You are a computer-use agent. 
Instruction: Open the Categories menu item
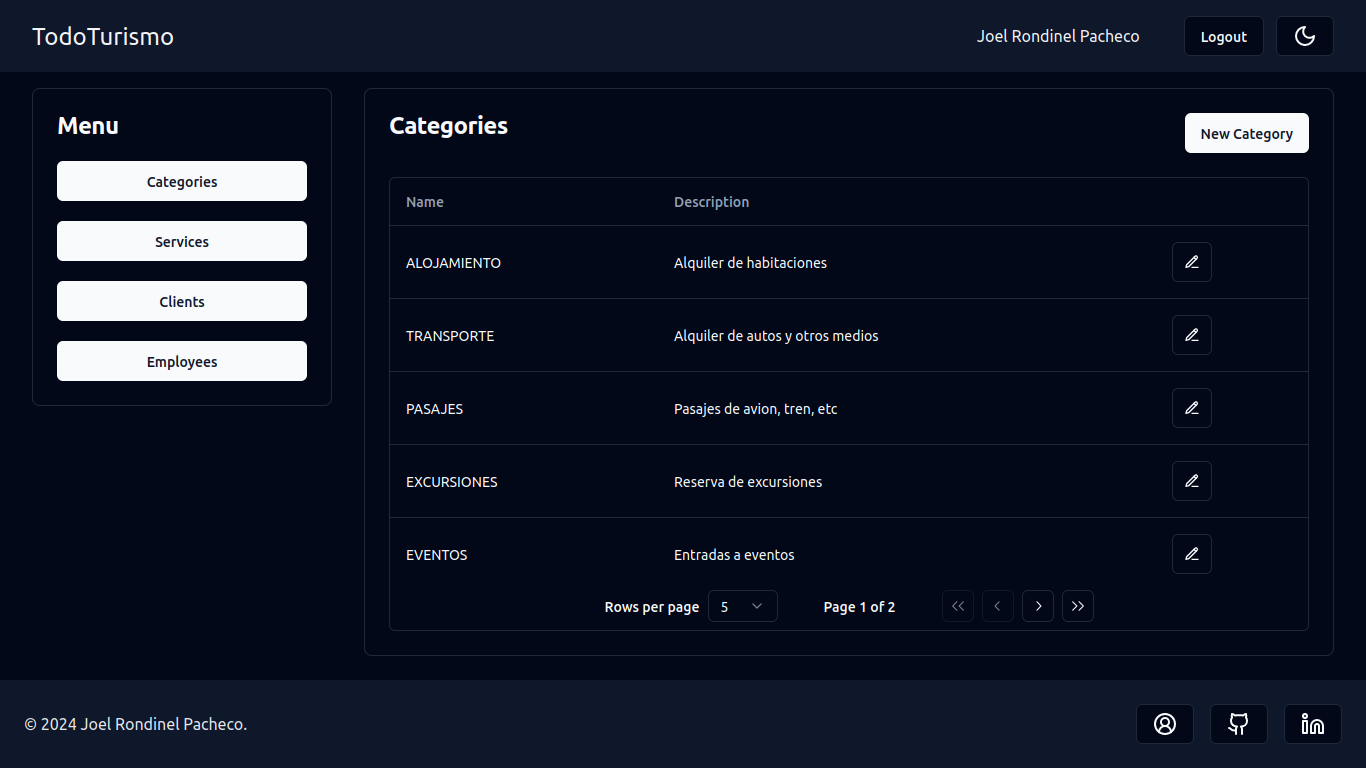pos(182,181)
